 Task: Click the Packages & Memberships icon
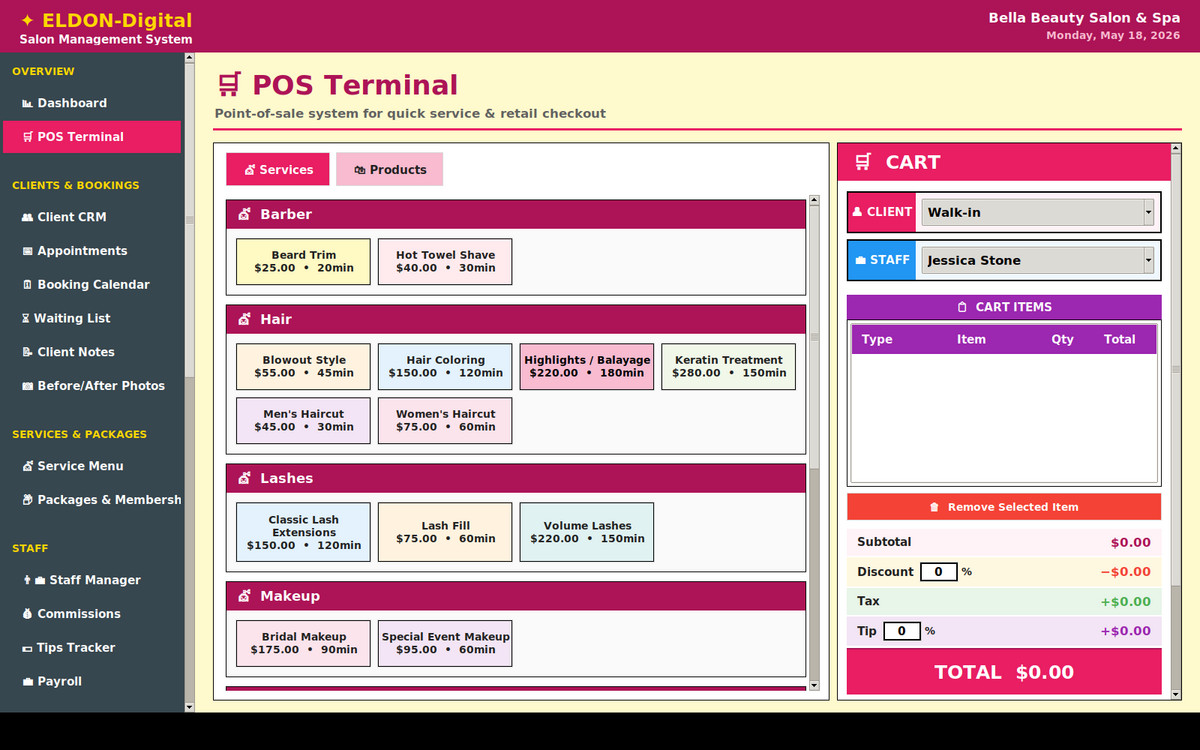coord(27,500)
